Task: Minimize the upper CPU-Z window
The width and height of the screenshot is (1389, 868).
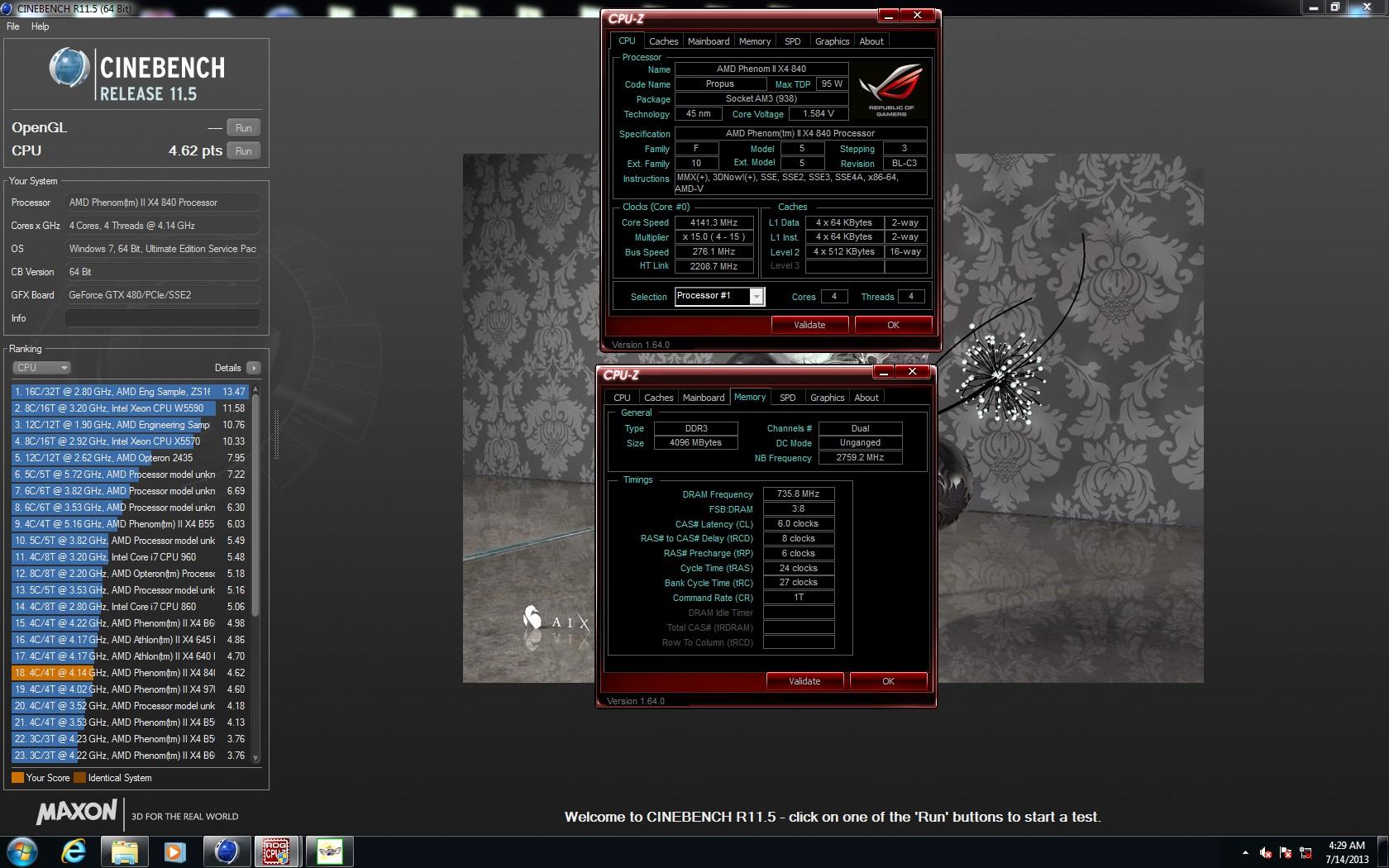Action: click(888, 16)
